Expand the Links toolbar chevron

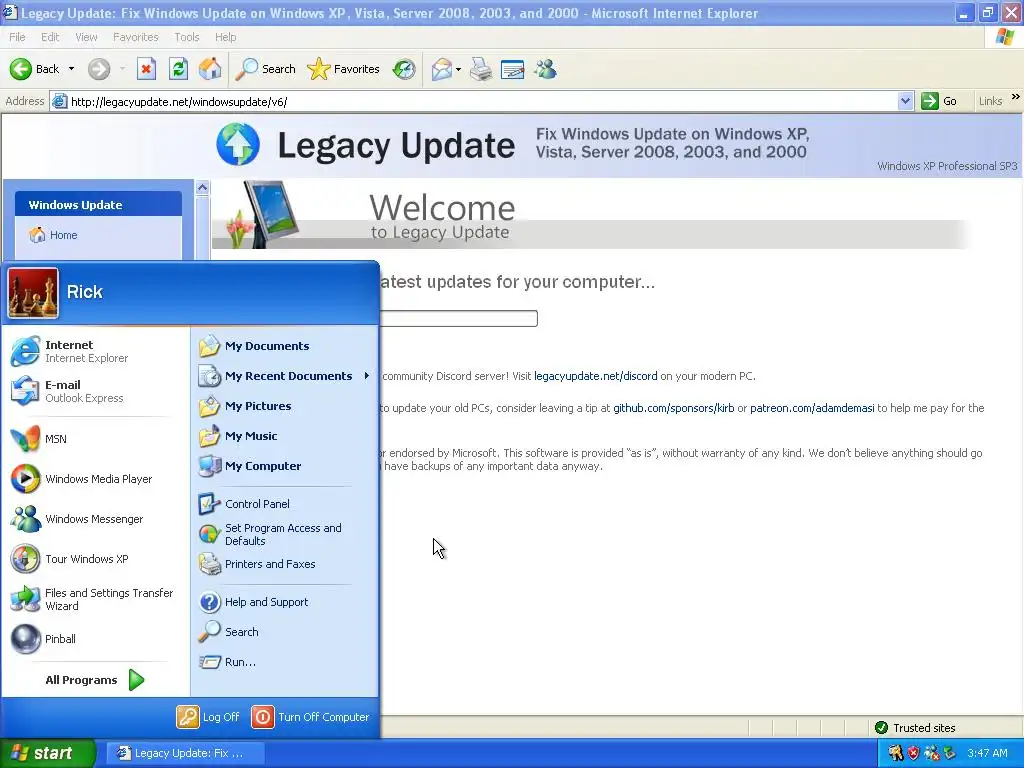tap(1016, 97)
